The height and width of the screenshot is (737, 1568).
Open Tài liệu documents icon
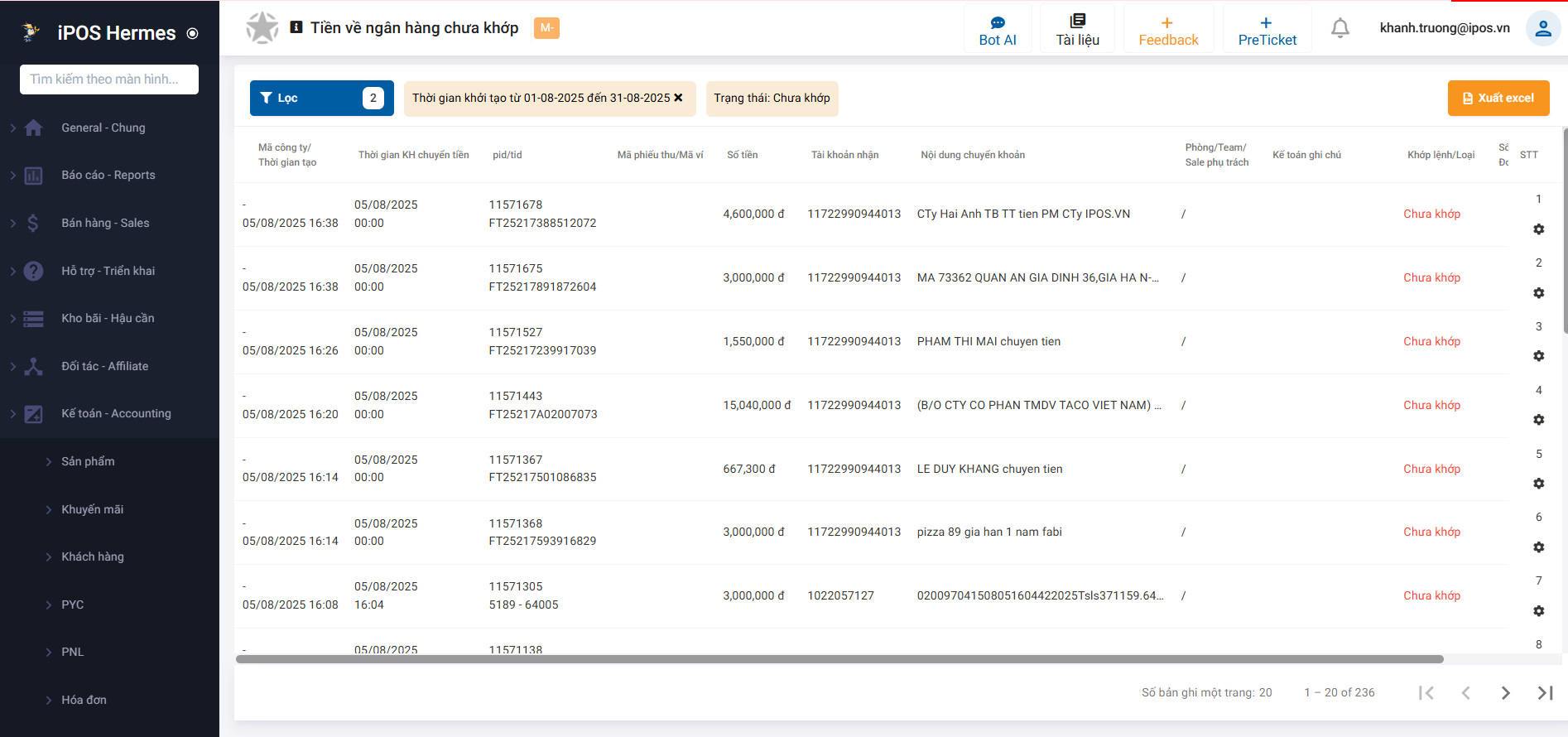[x=1077, y=22]
